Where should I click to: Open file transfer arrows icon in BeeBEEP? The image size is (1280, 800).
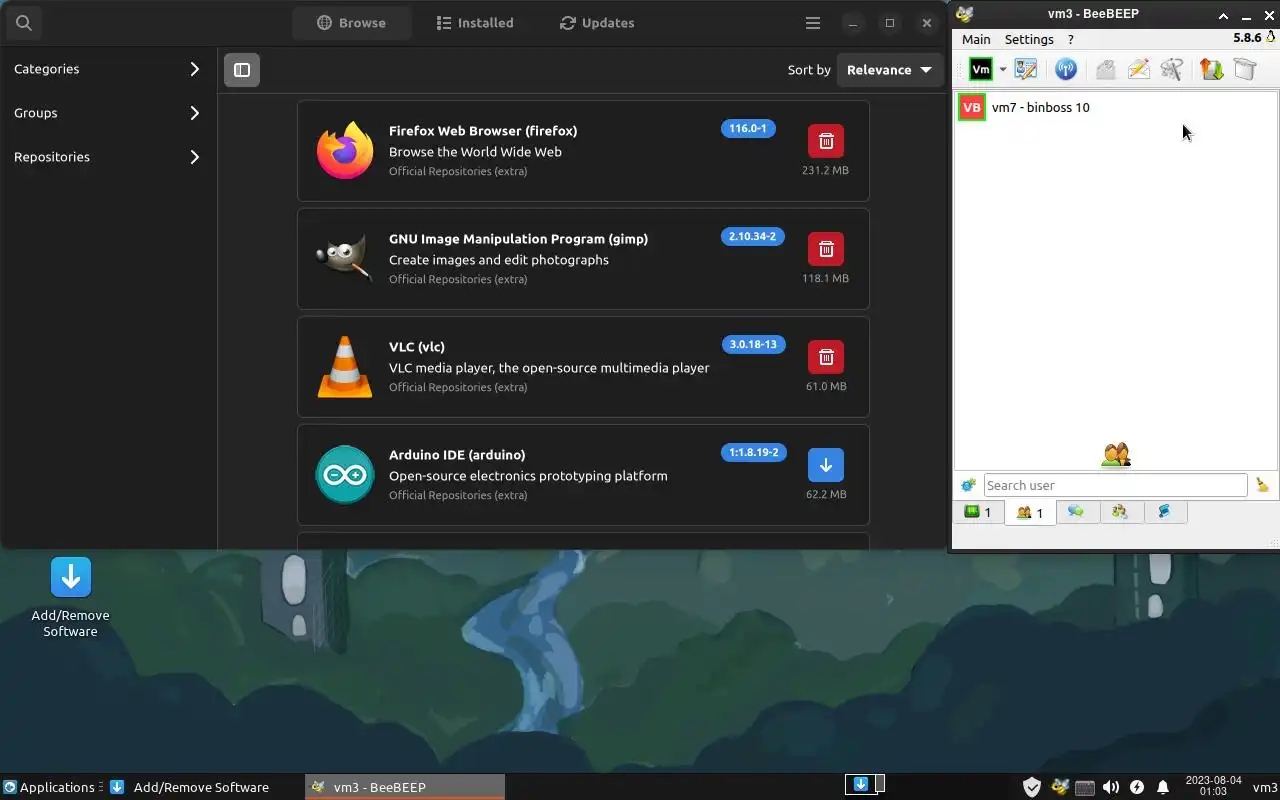(x=1212, y=69)
